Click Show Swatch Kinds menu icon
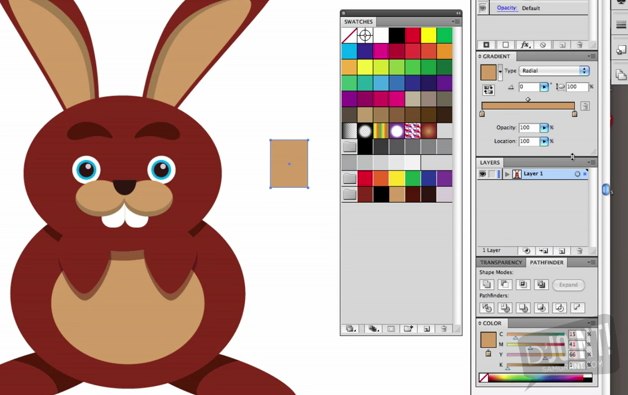Viewport: 628px width, 395px height. point(373,329)
